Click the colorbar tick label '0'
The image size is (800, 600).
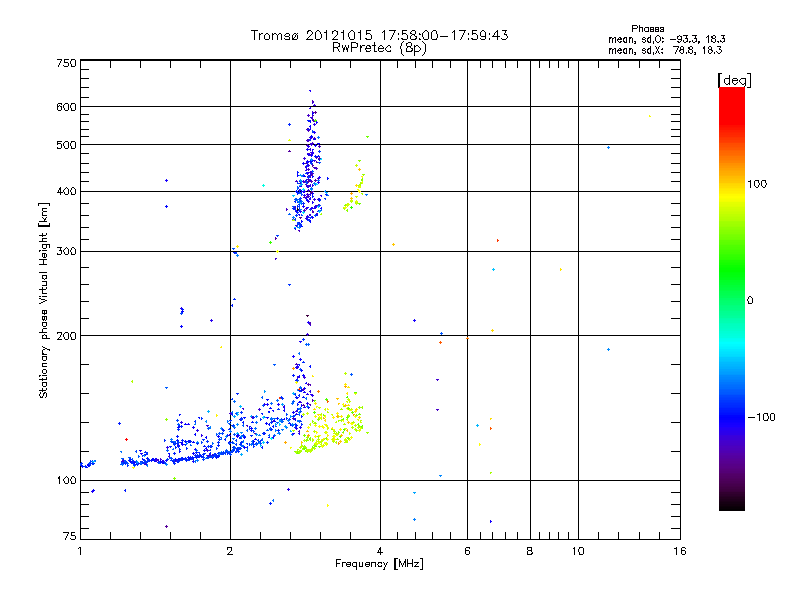point(750,301)
